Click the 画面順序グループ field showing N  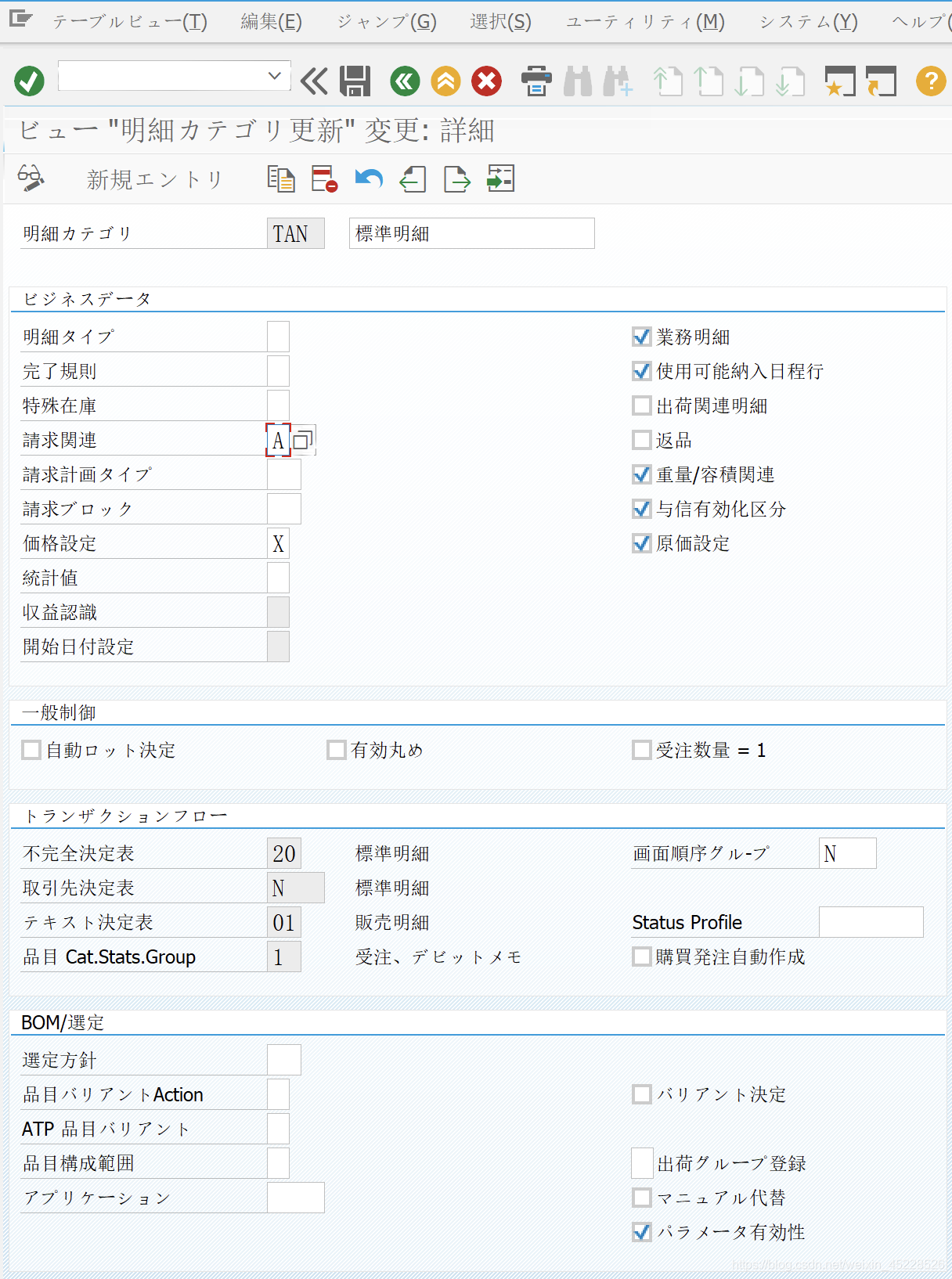(848, 853)
